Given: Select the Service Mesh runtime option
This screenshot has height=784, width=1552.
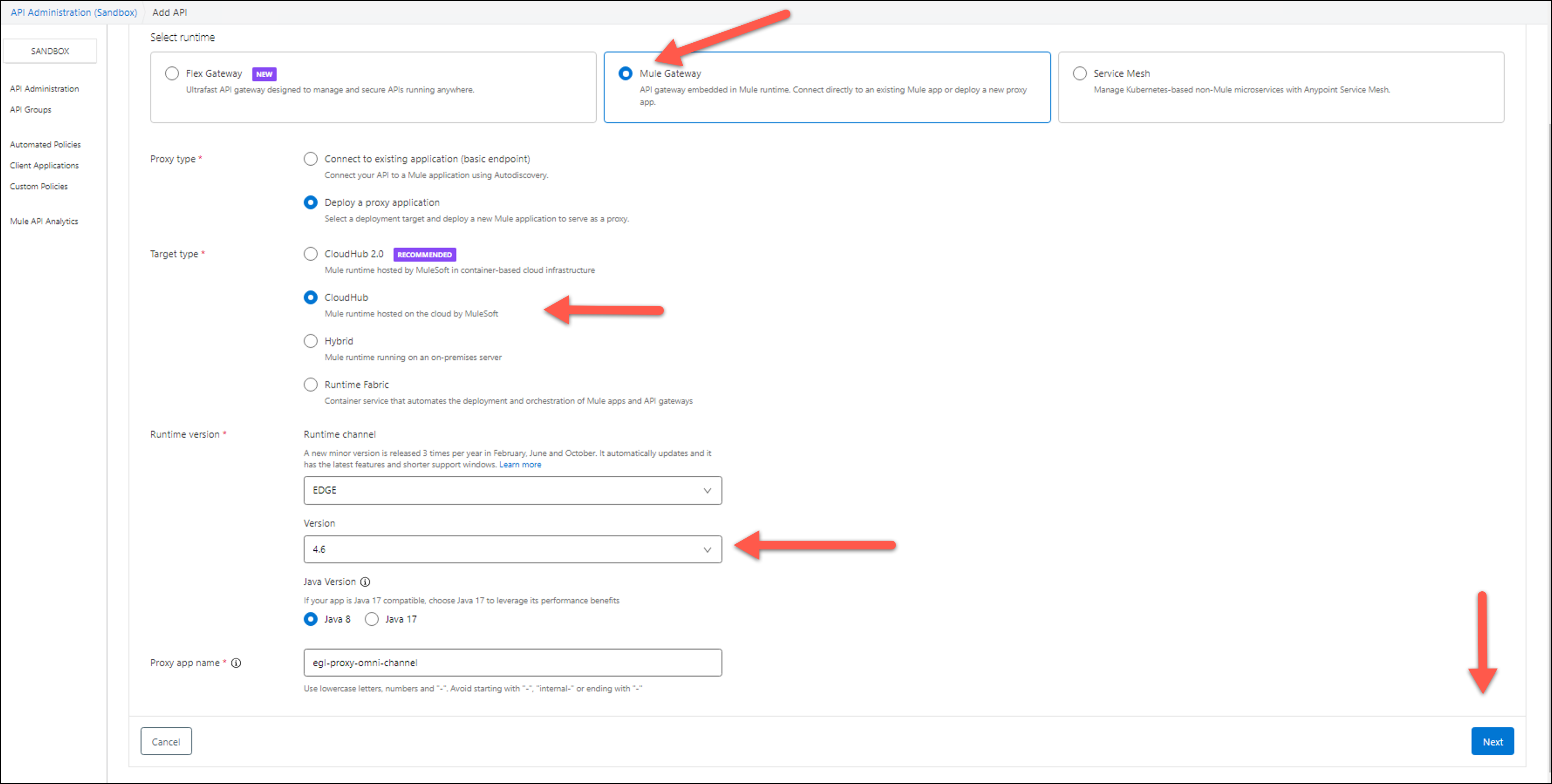Looking at the screenshot, I should click(1080, 73).
